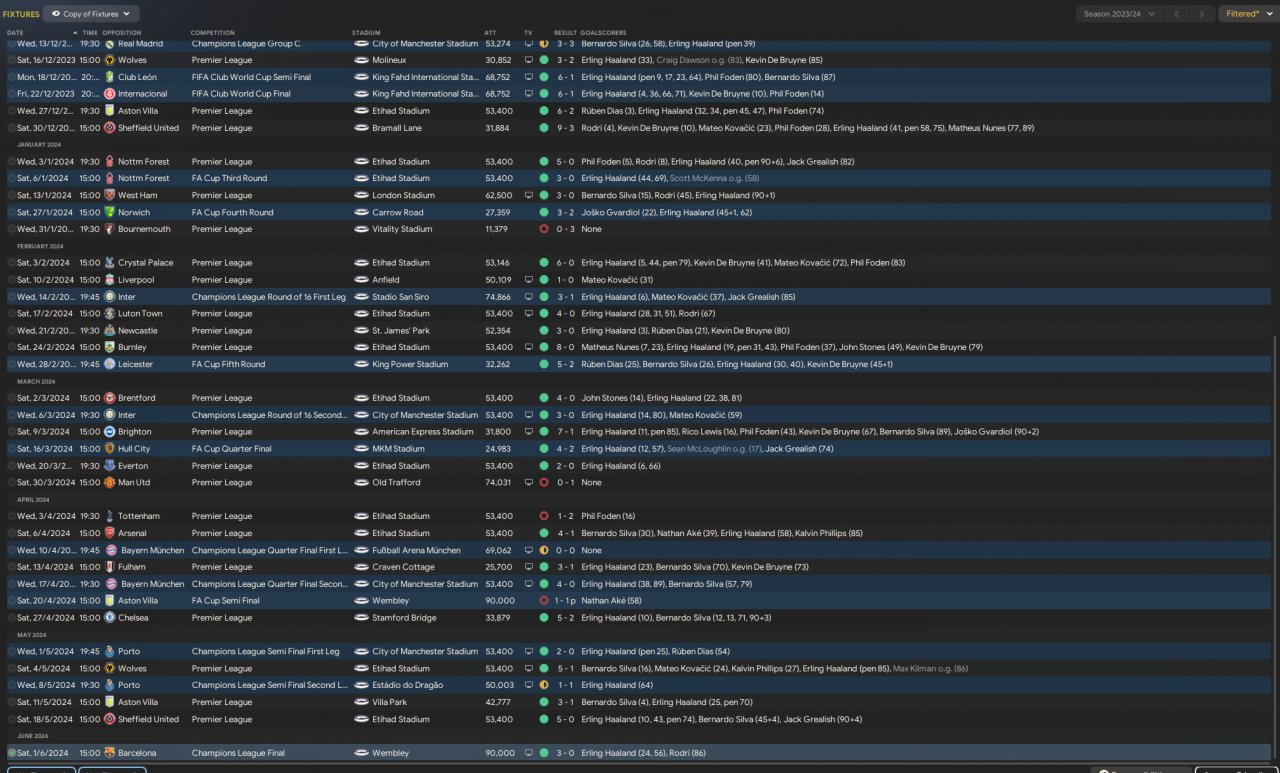Click the stadium icon beside Carrow Road

(x=361, y=212)
